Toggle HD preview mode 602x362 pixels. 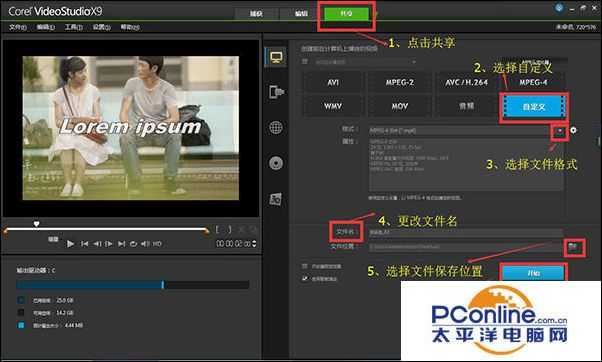tap(157, 244)
